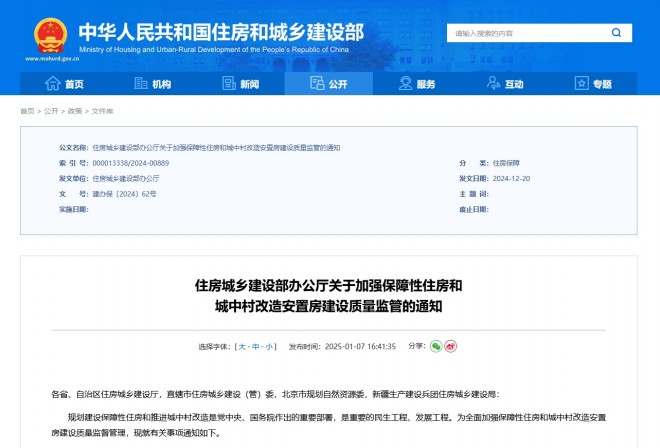Click issuing unit 住房城乡建设部办公厅
Image resolution: width=660 pixels, height=448 pixels.
tap(126, 179)
